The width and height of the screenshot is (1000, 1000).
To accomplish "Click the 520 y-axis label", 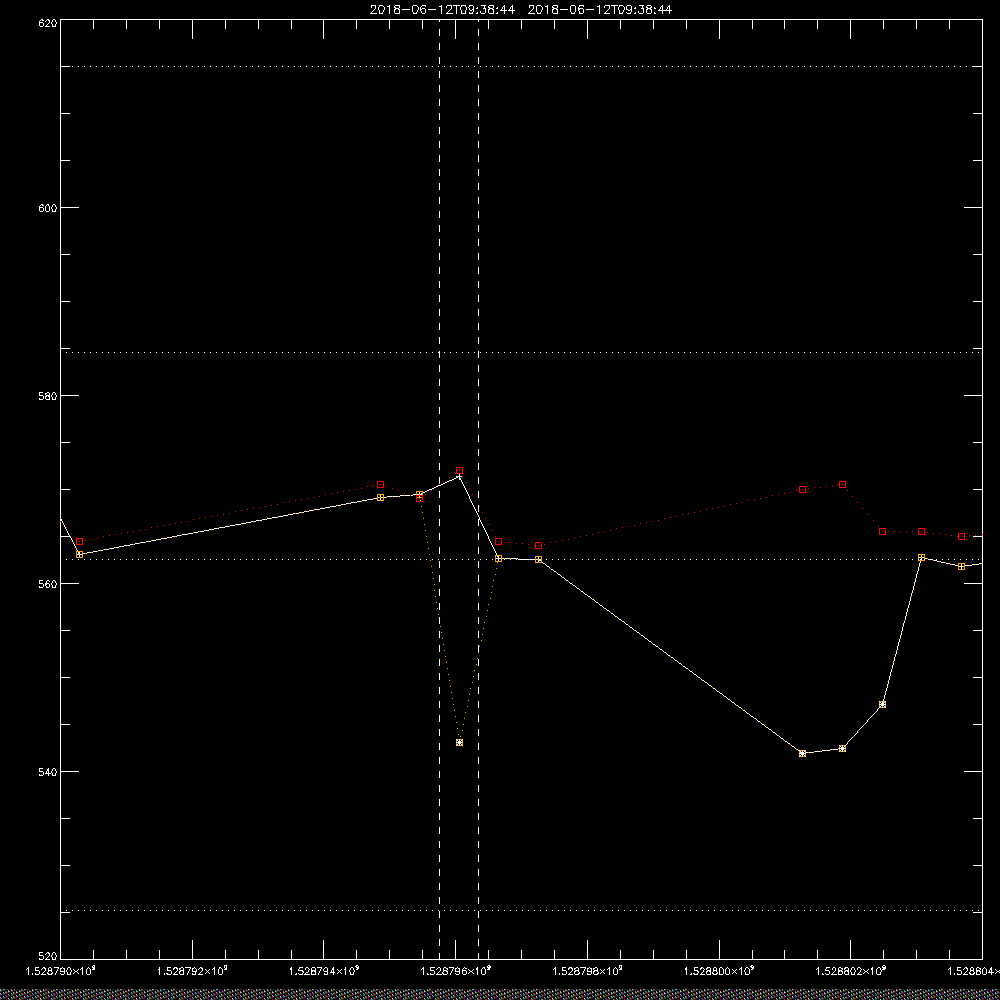I will (48, 957).
